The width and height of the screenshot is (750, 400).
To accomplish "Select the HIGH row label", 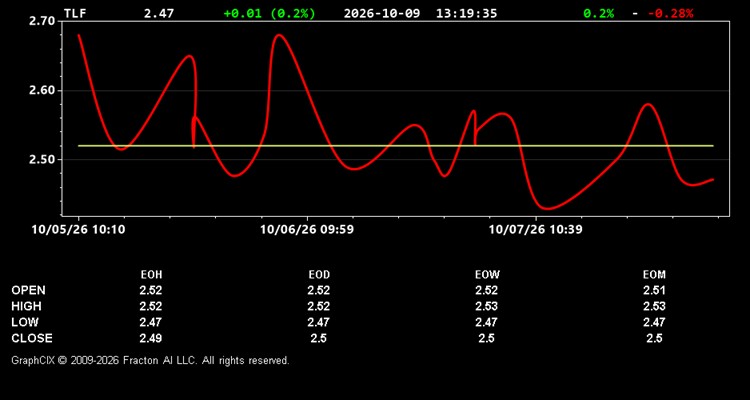I will [26, 306].
